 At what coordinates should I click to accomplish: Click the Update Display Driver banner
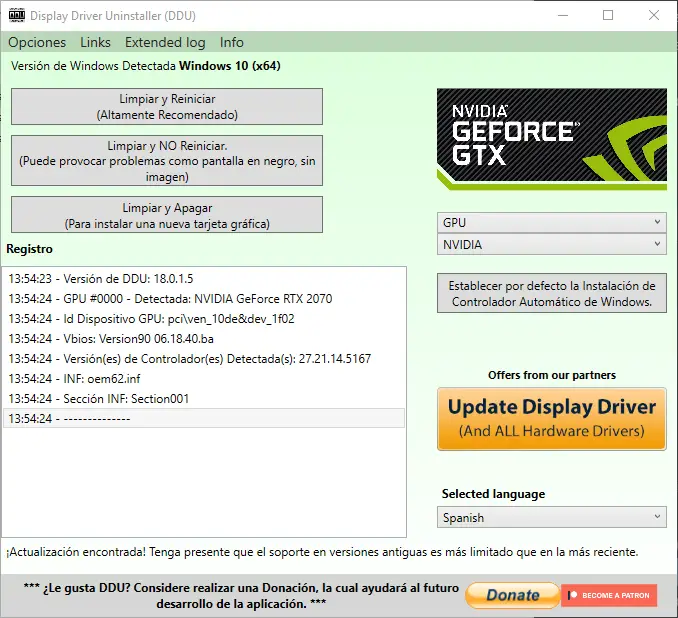[x=552, y=419]
